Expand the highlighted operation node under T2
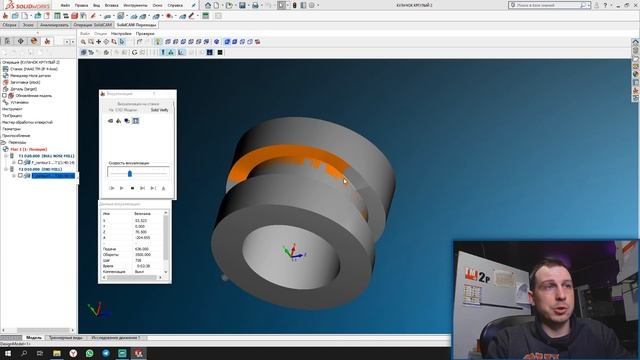 point(14,176)
